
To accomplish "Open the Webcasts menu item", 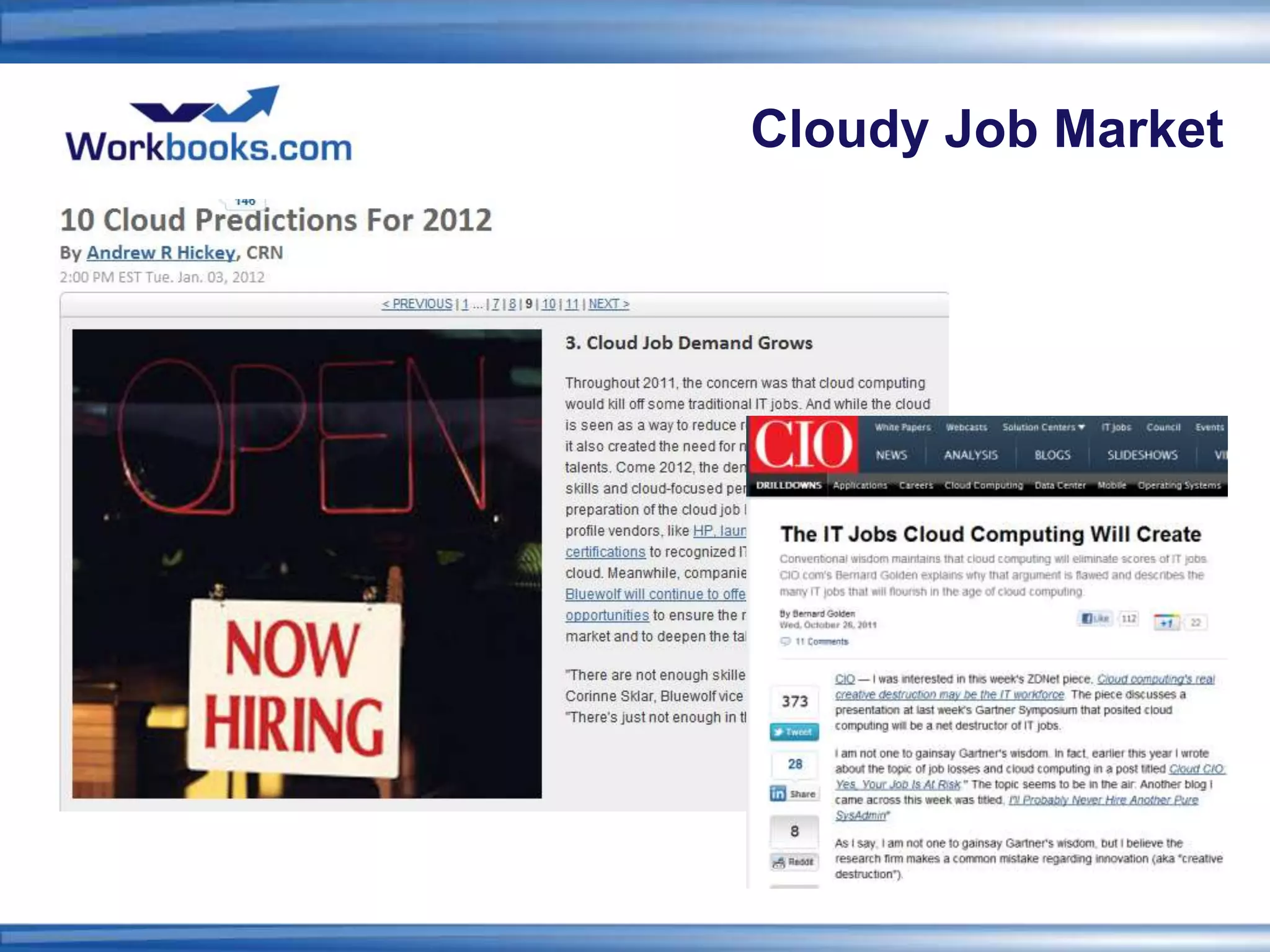I will click(x=966, y=427).
